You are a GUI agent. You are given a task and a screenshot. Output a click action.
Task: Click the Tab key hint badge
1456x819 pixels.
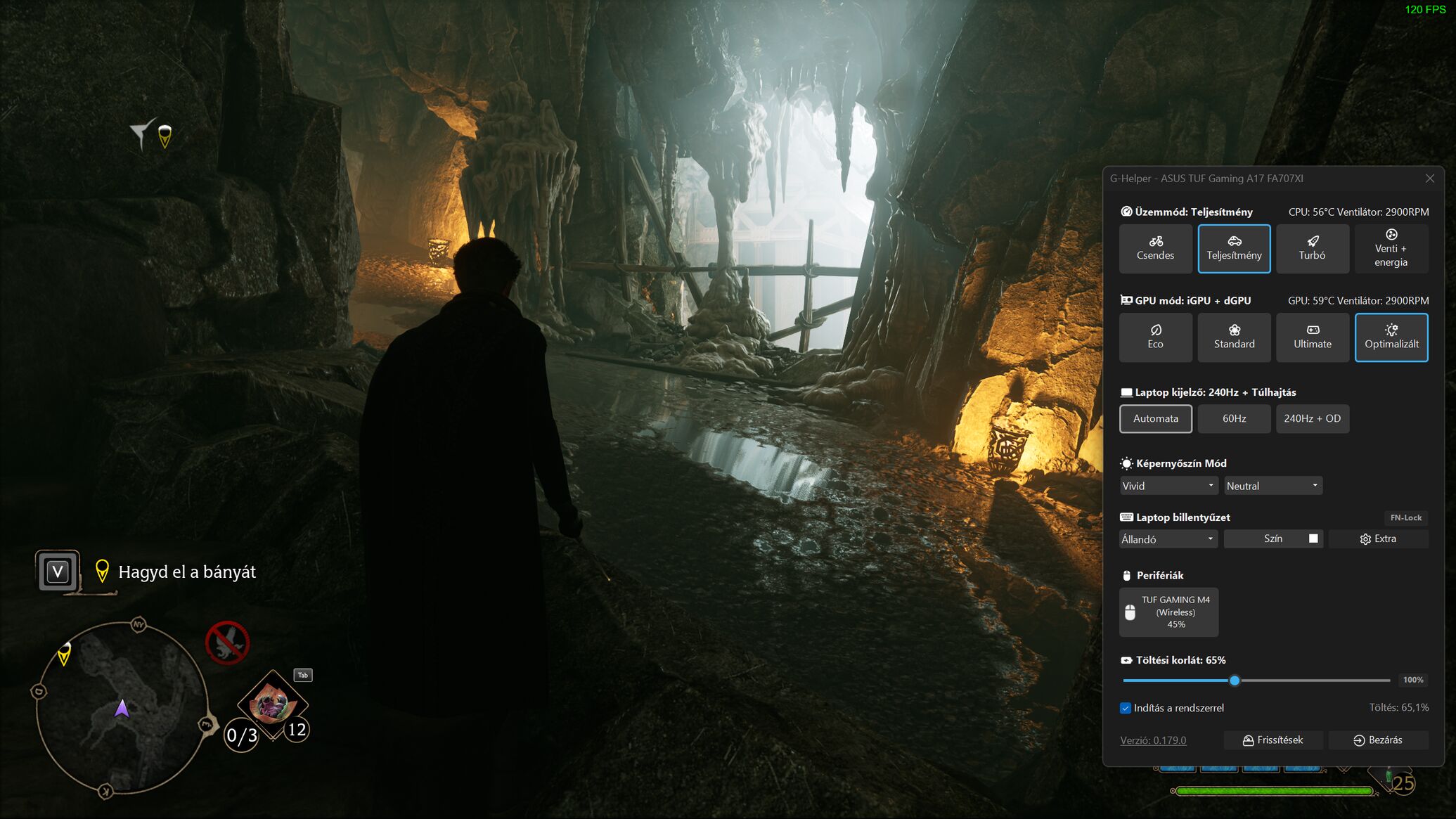(303, 675)
